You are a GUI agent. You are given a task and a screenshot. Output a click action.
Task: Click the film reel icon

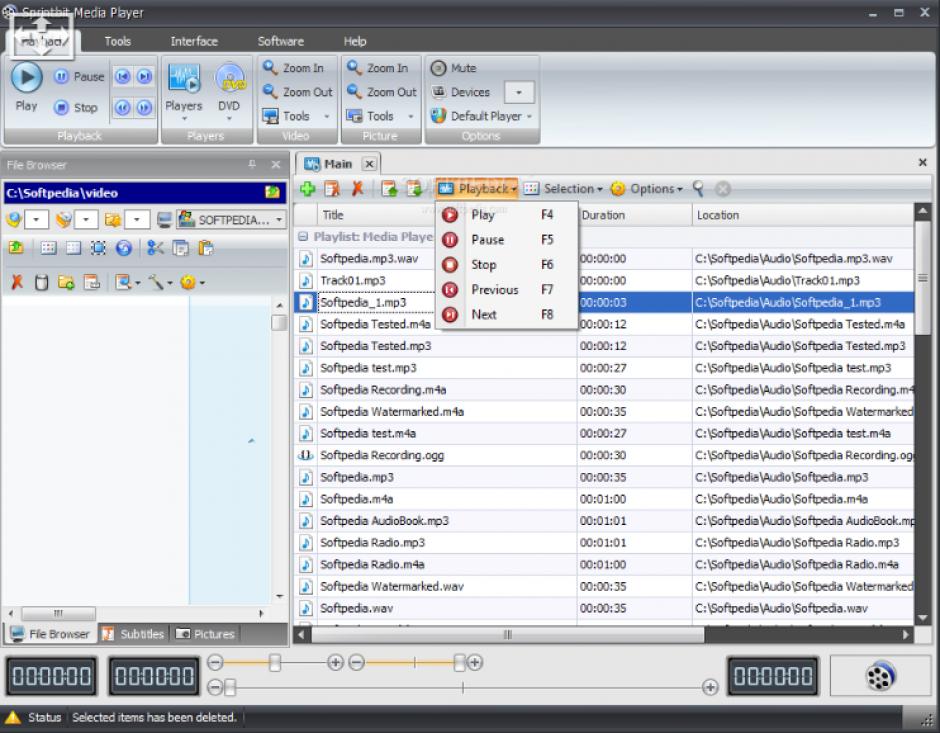pos(880,675)
